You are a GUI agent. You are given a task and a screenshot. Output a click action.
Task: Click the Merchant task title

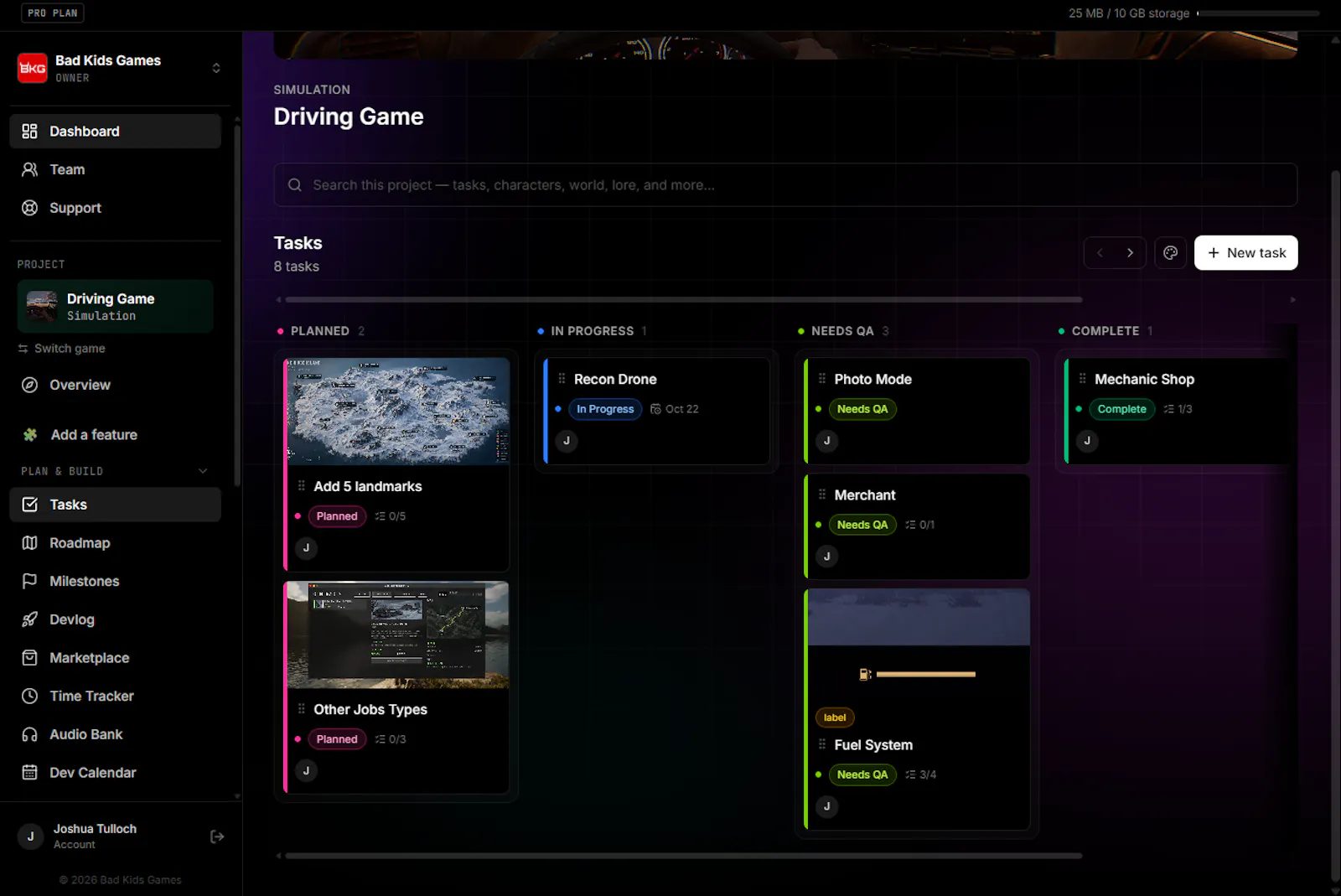coord(865,495)
